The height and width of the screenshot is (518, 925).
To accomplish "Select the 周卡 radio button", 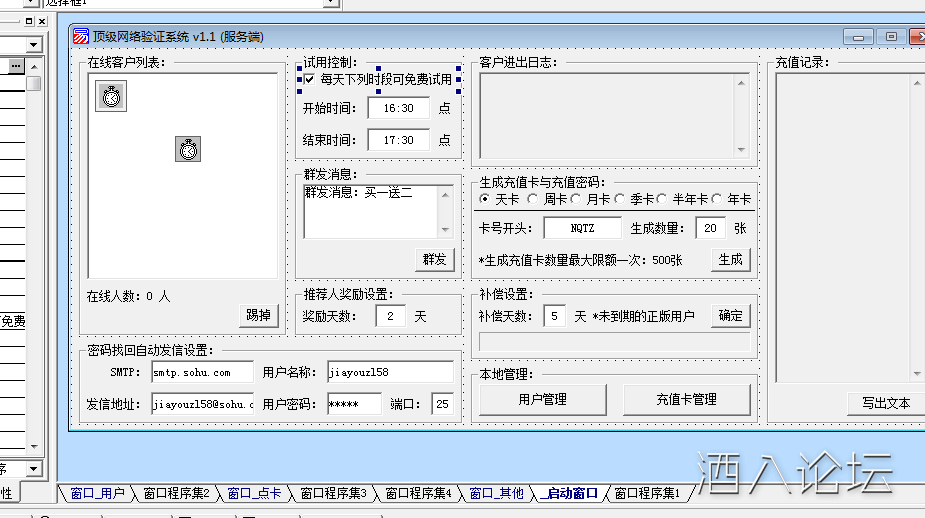I will (x=534, y=199).
